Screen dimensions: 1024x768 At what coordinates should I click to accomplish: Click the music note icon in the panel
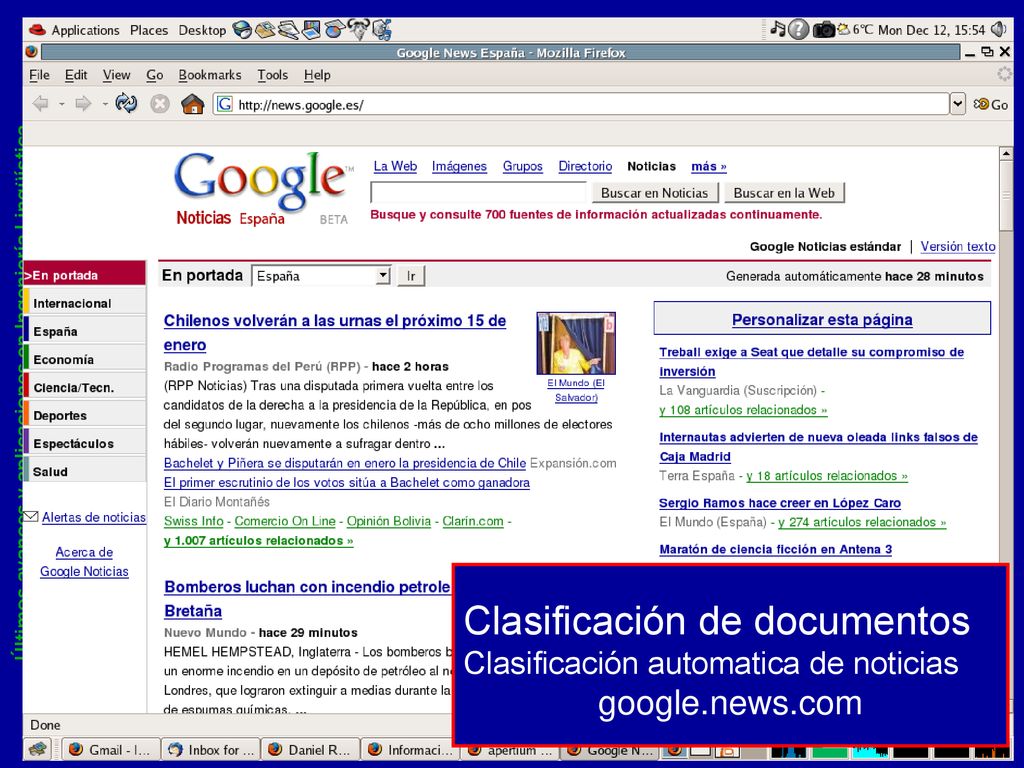pos(777,29)
